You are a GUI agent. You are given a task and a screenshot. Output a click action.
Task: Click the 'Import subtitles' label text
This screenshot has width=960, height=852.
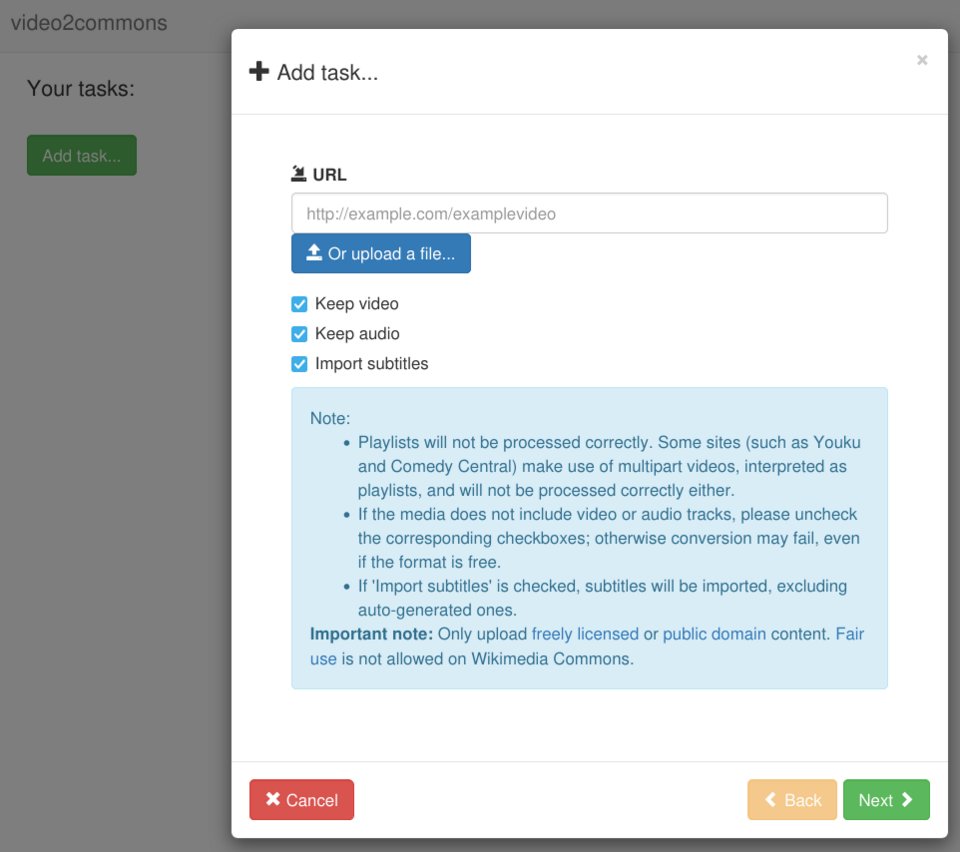(x=372, y=364)
